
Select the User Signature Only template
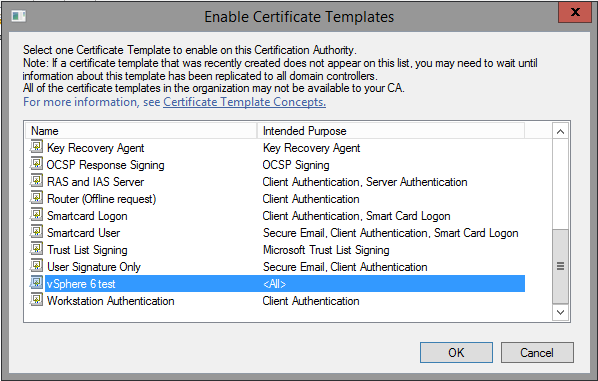coord(93,267)
